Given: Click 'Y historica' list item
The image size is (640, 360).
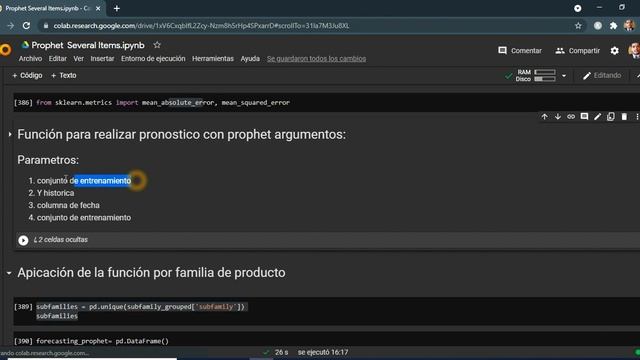Looking at the screenshot, I should pyautogui.click(x=56, y=193).
